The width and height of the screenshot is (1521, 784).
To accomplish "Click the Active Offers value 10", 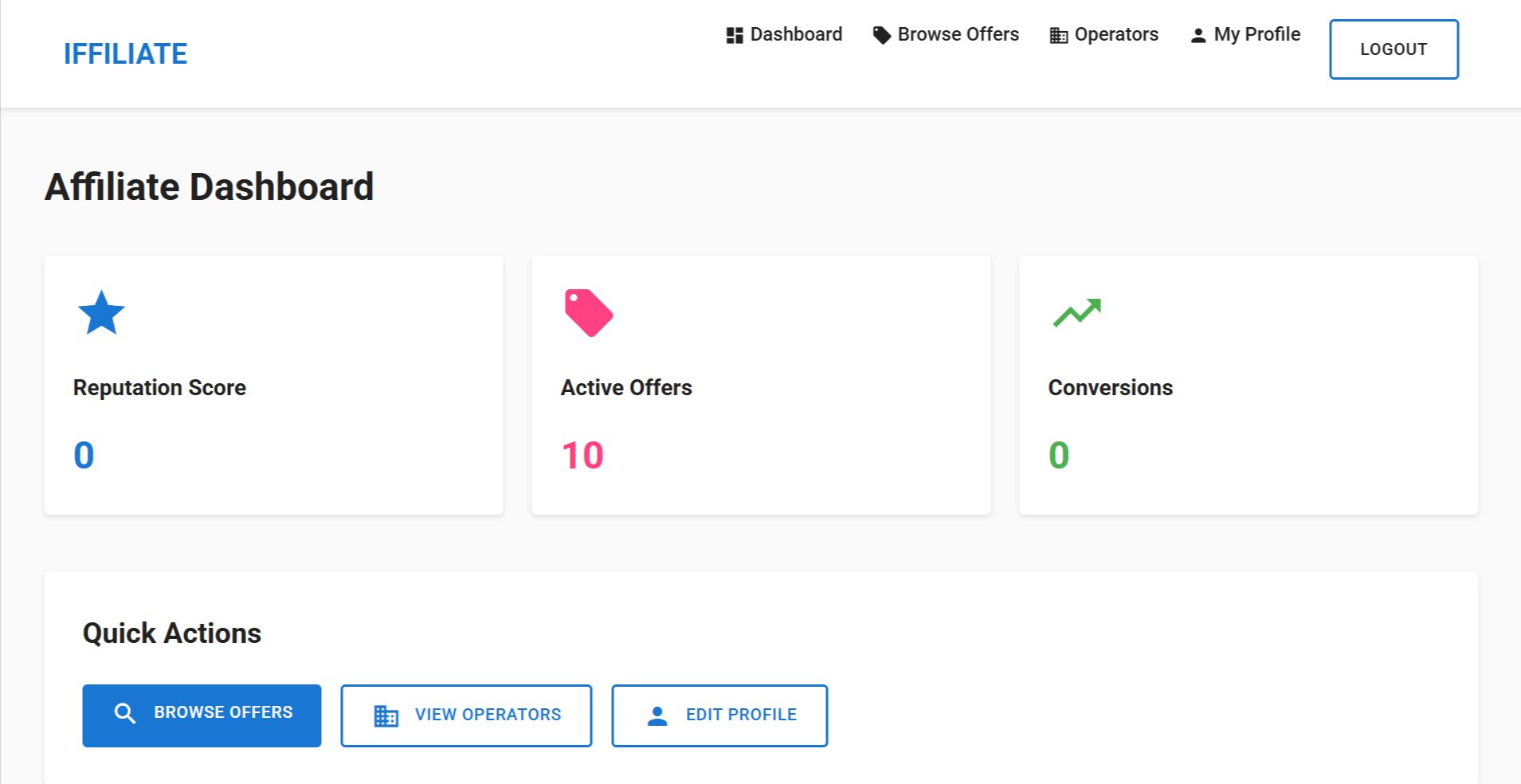I will (582, 456).
